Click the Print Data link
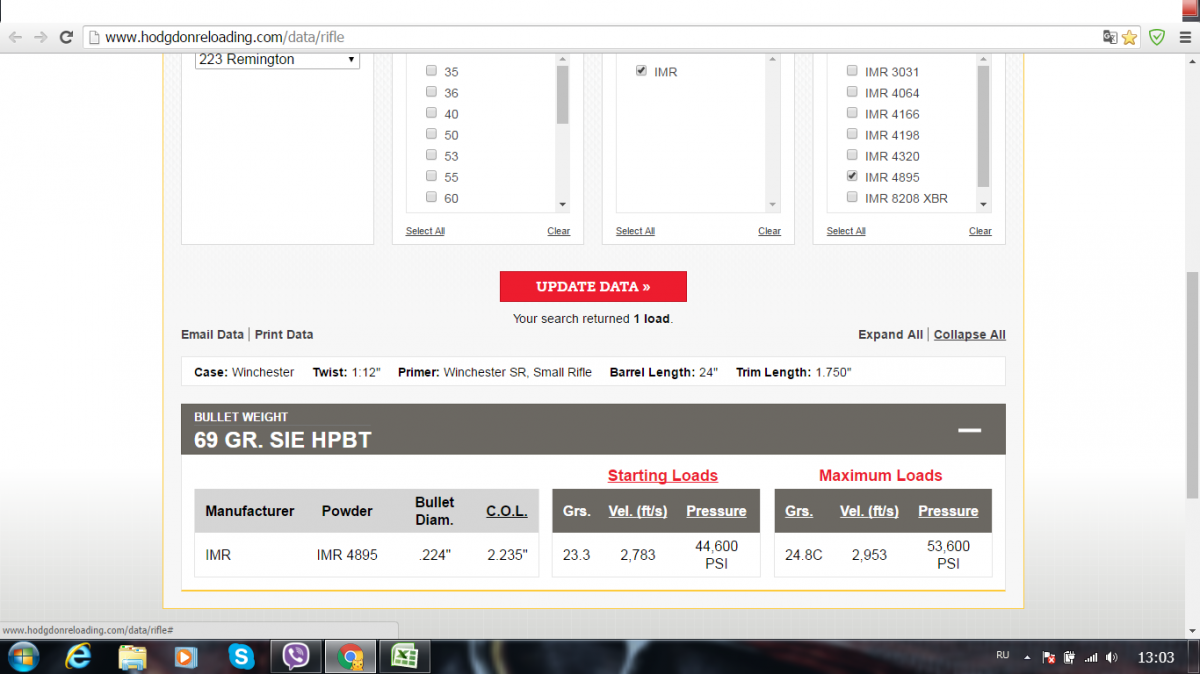Viewport: 1200px width, 674px height. (284, 334)
